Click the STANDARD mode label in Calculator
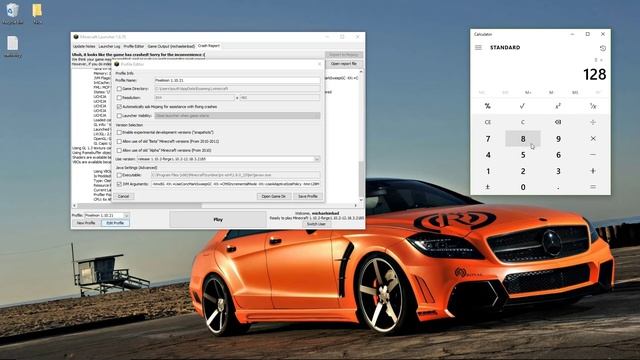The height and width of the screenshot is (360, 640). [505, 48]
